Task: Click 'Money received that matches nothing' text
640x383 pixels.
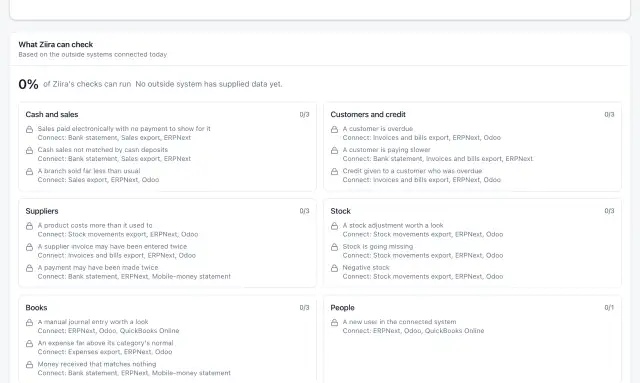Action: [x=97, y=364]
